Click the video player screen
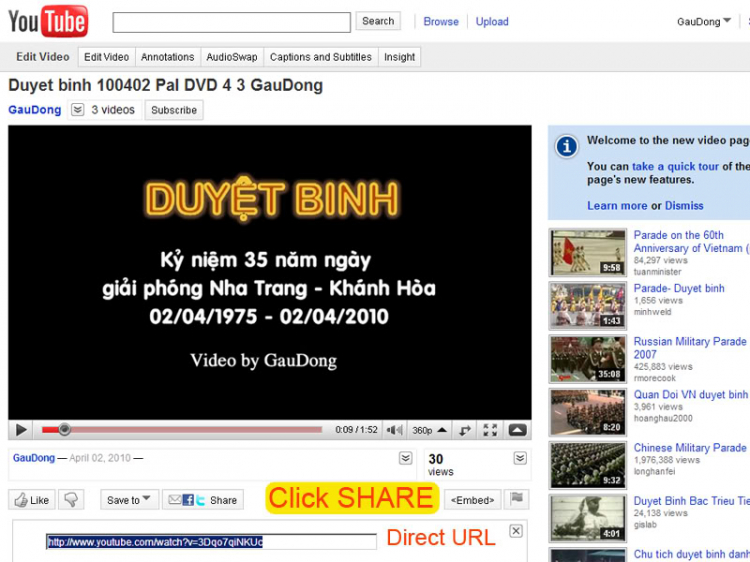Viewport: 750px width, 562px height. pos(270,273)
